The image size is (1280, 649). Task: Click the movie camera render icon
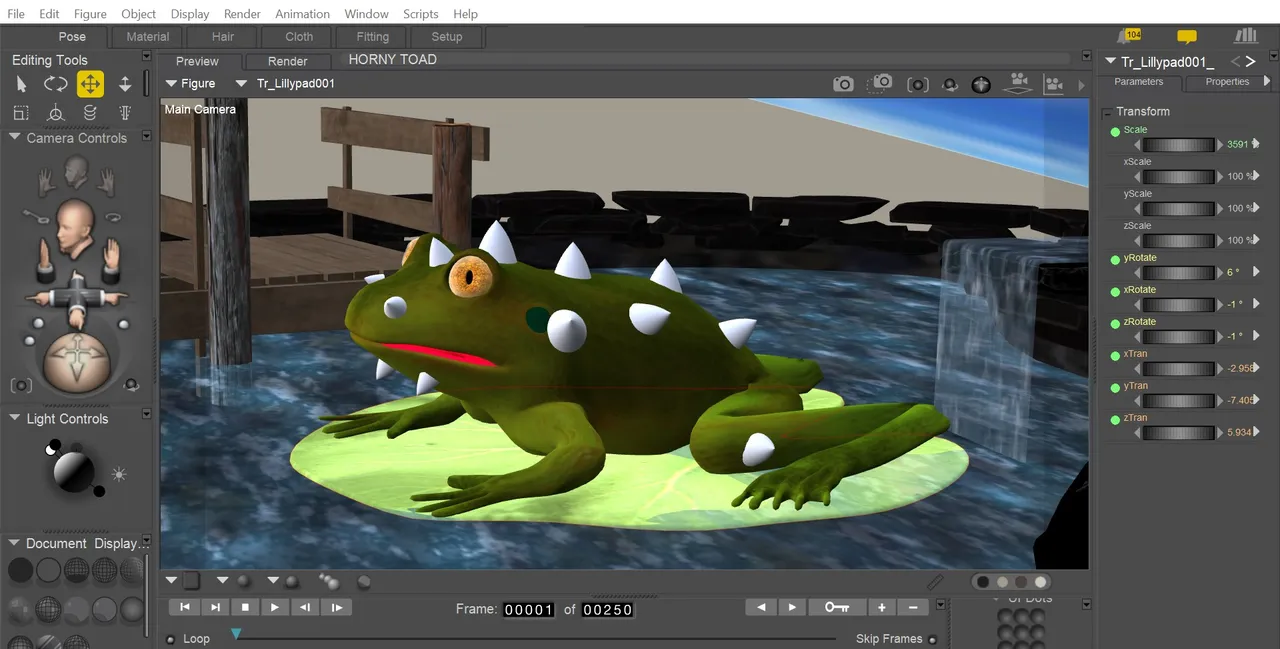(x=1017, y=84)
